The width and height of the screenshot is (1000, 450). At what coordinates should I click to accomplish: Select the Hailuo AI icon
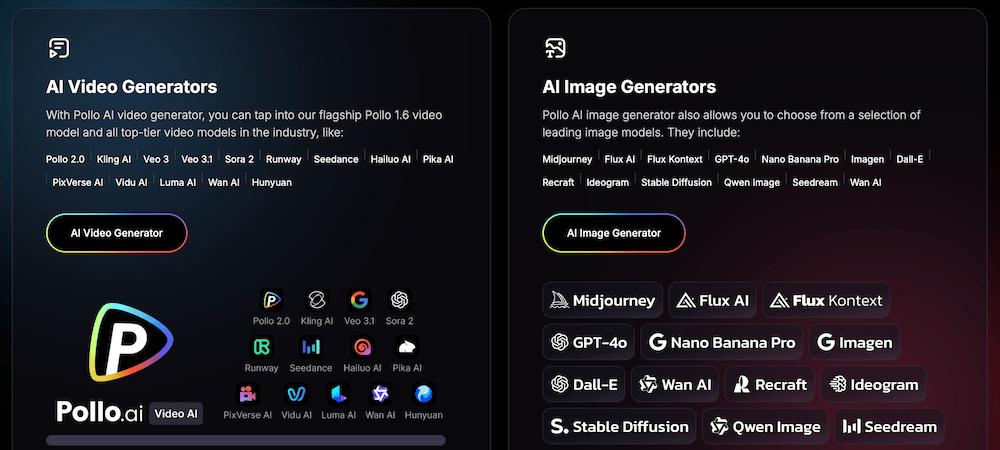click(362, 346)
